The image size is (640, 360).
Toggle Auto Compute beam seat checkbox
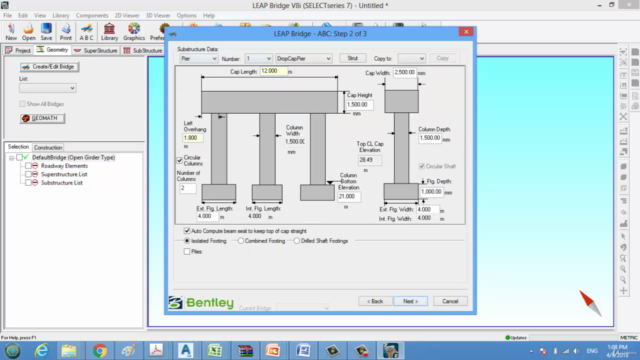[187, 231]
